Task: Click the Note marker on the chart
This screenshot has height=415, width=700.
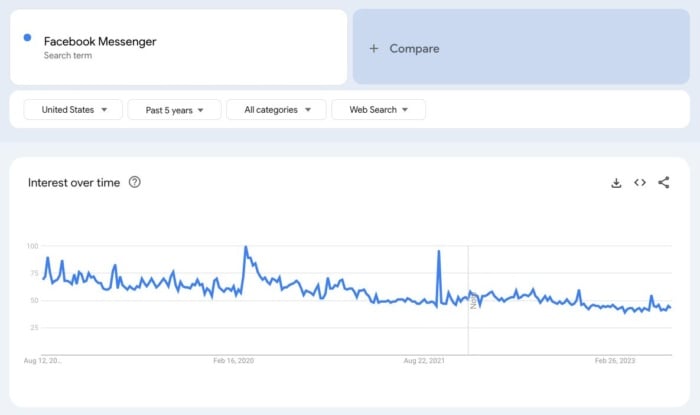Action: (473, 302)
